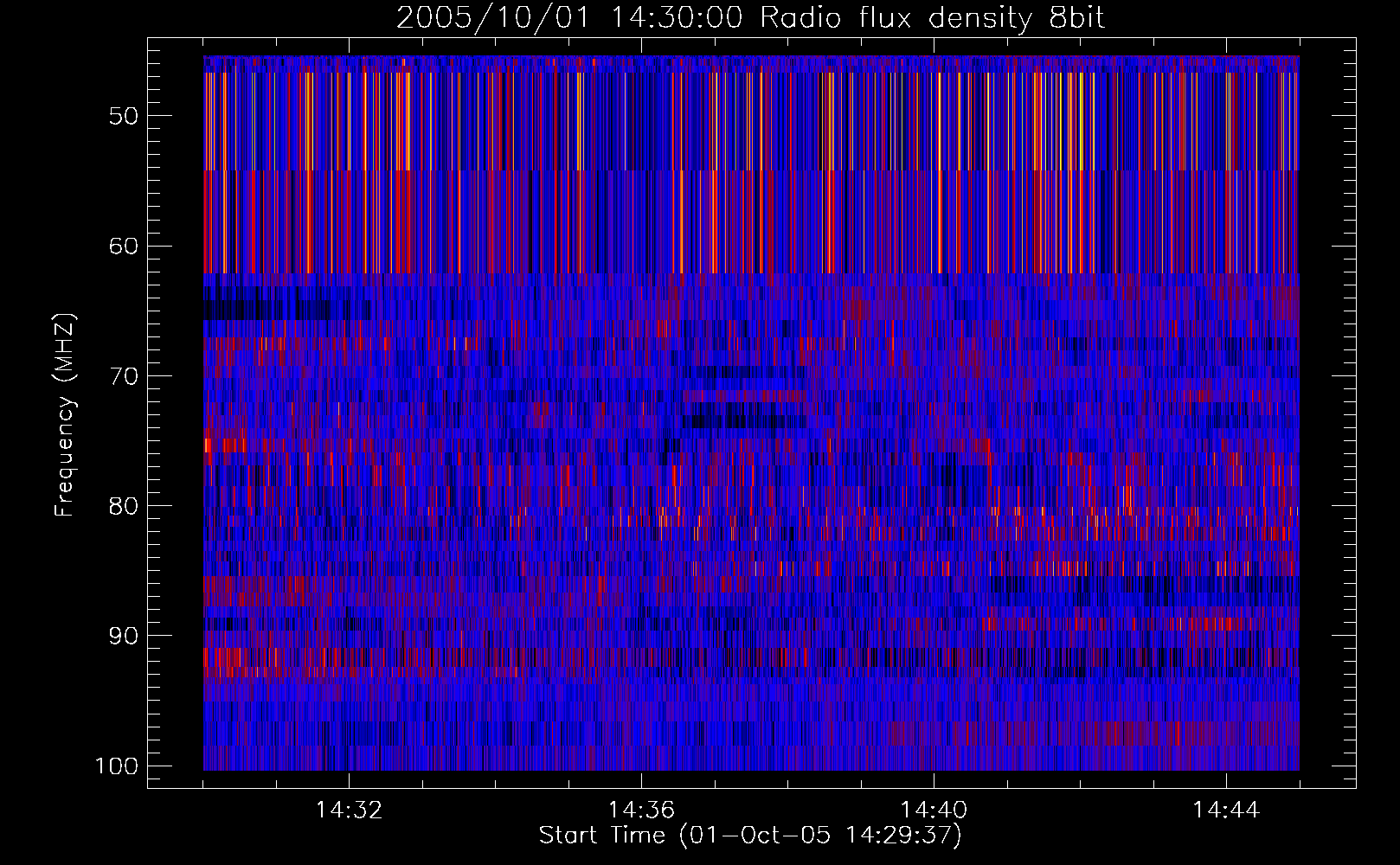Click the 90 frequency tick label
This screenshot has width=1400, height=865.
tap(124, 636)
